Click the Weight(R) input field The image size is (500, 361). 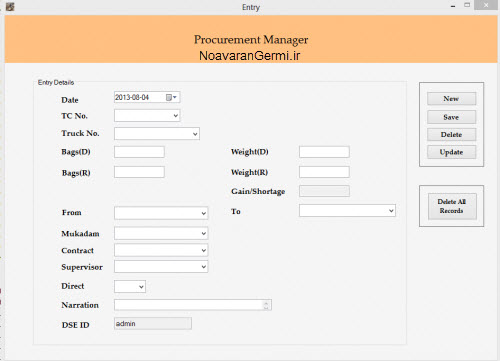tap(324, 172)
